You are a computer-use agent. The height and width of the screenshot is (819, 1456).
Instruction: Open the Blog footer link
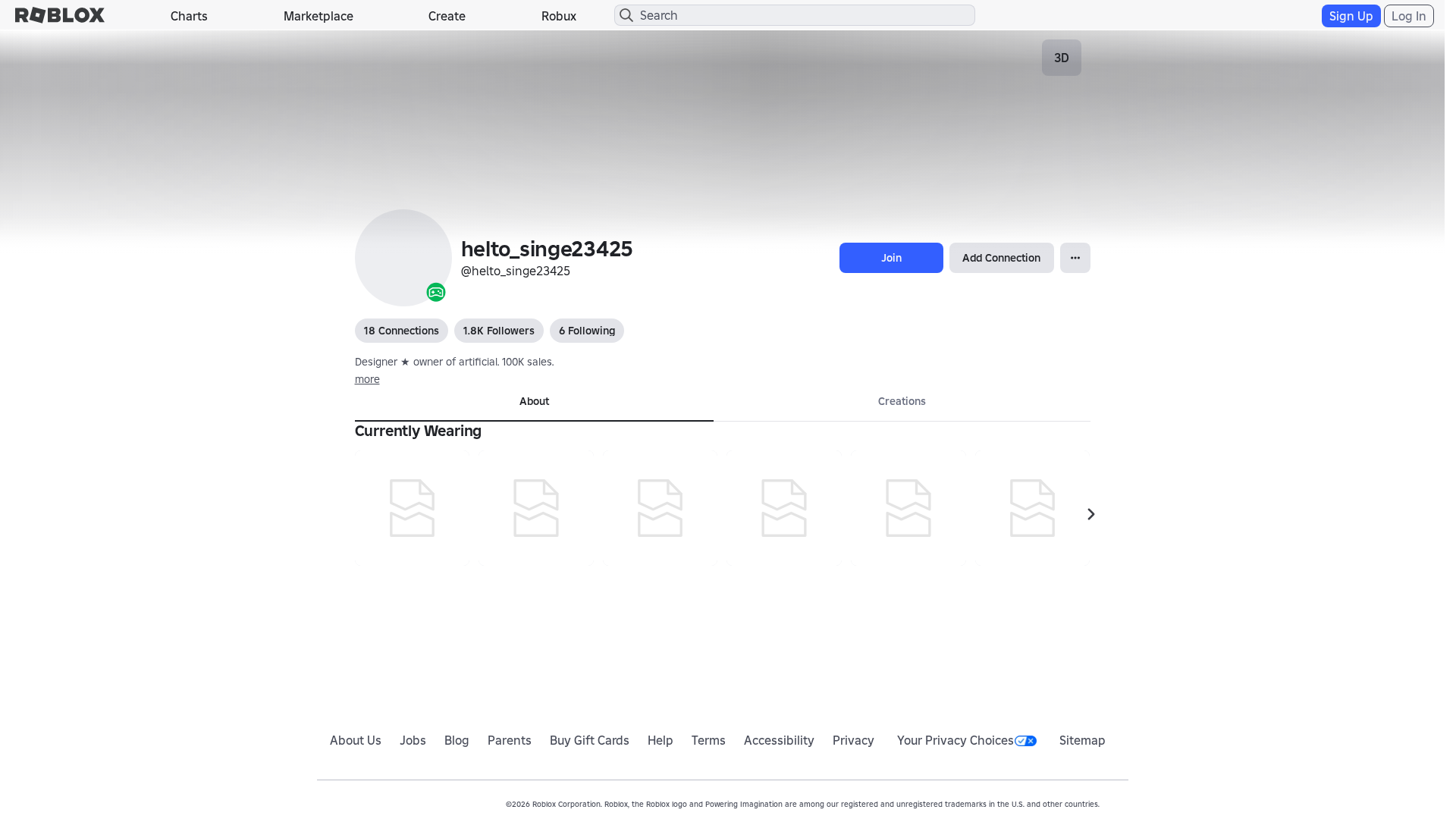click(x=457, y=740)
